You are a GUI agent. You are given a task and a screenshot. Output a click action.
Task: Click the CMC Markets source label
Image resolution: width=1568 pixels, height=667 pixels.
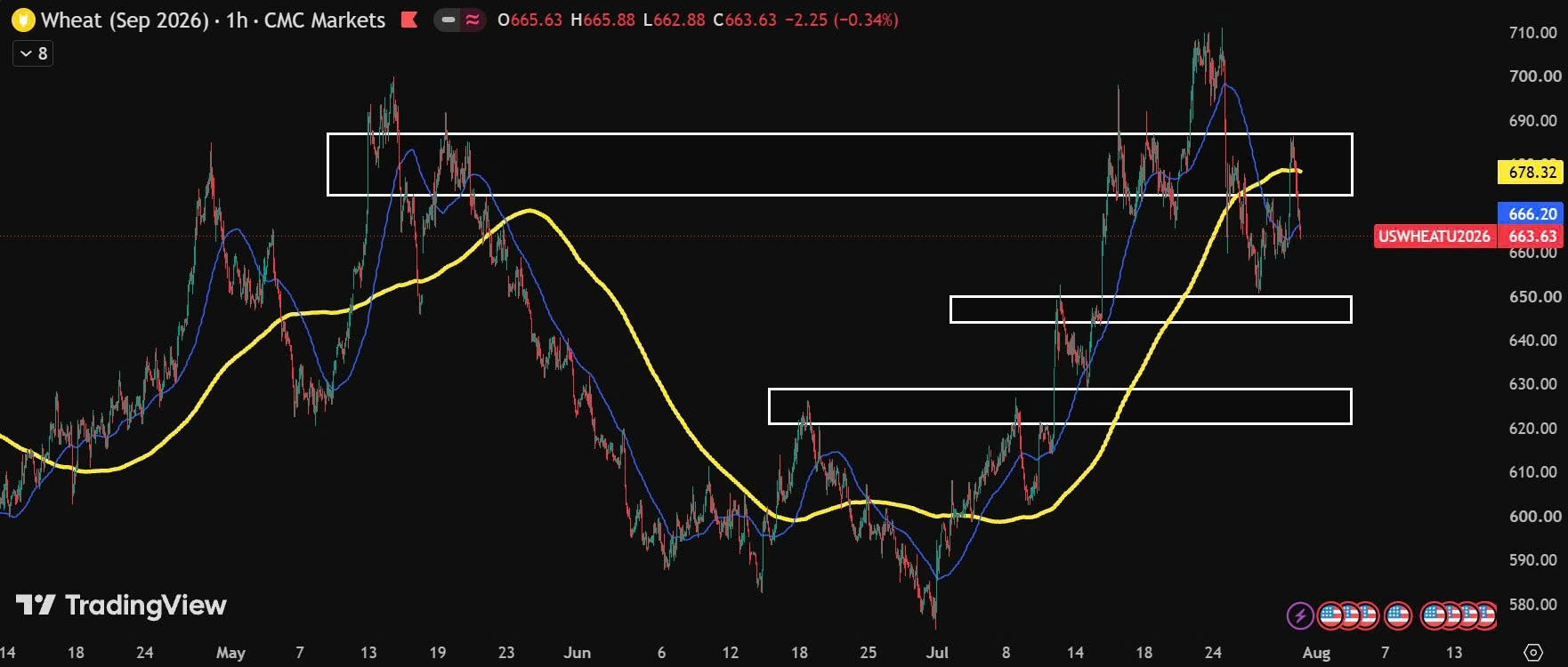pyautogui.click(x=325, y=20)
